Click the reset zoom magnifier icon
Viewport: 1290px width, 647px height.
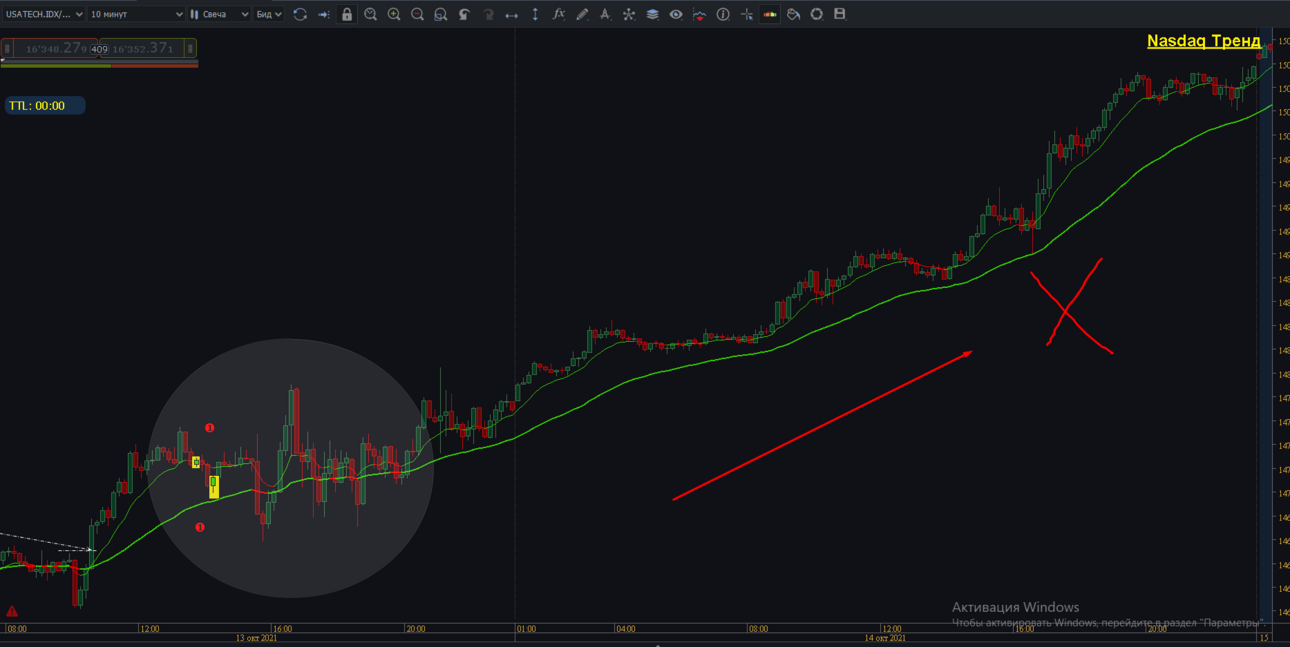(441, 14)
